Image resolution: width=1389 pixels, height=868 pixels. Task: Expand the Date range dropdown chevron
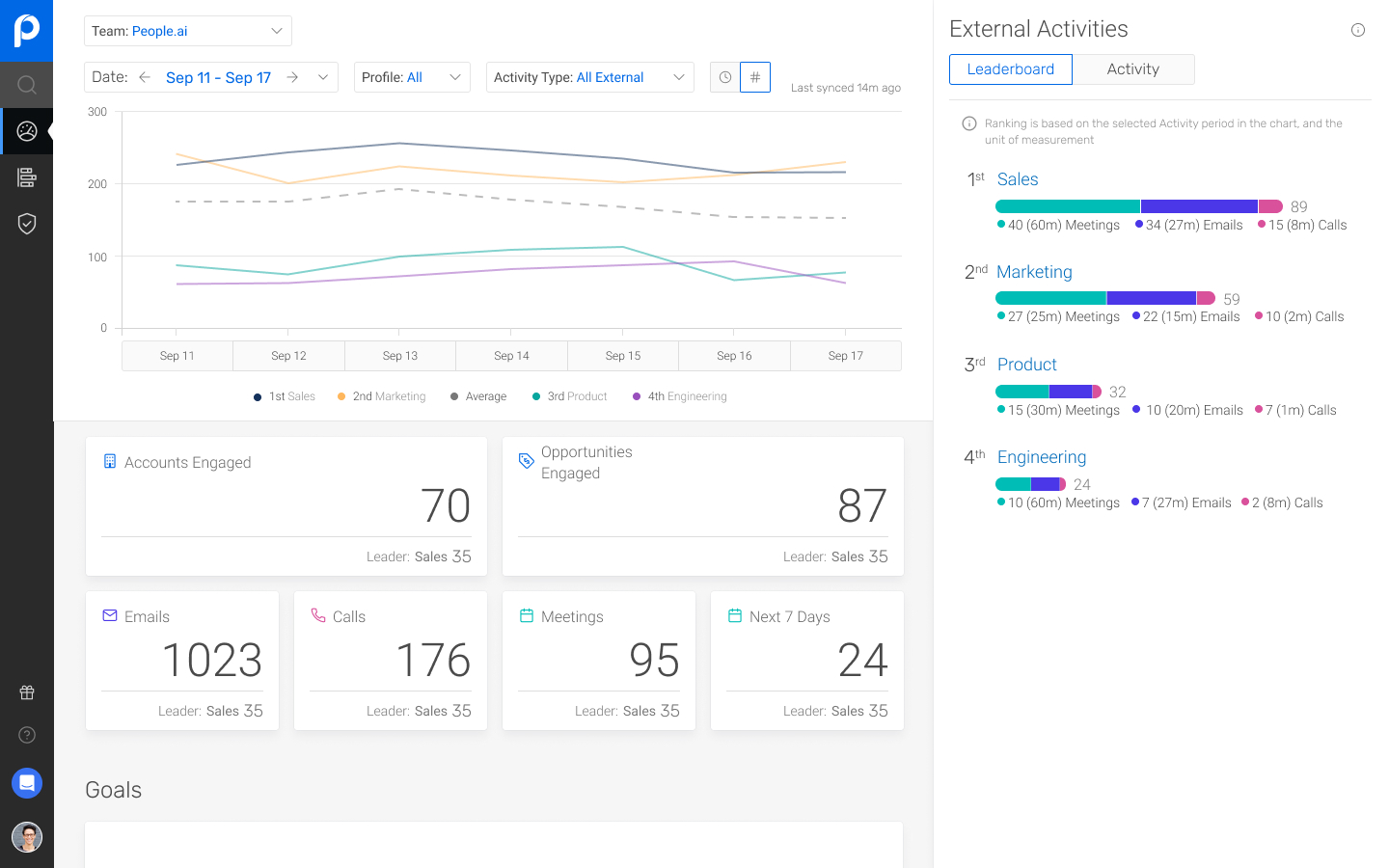click(323, 77)
